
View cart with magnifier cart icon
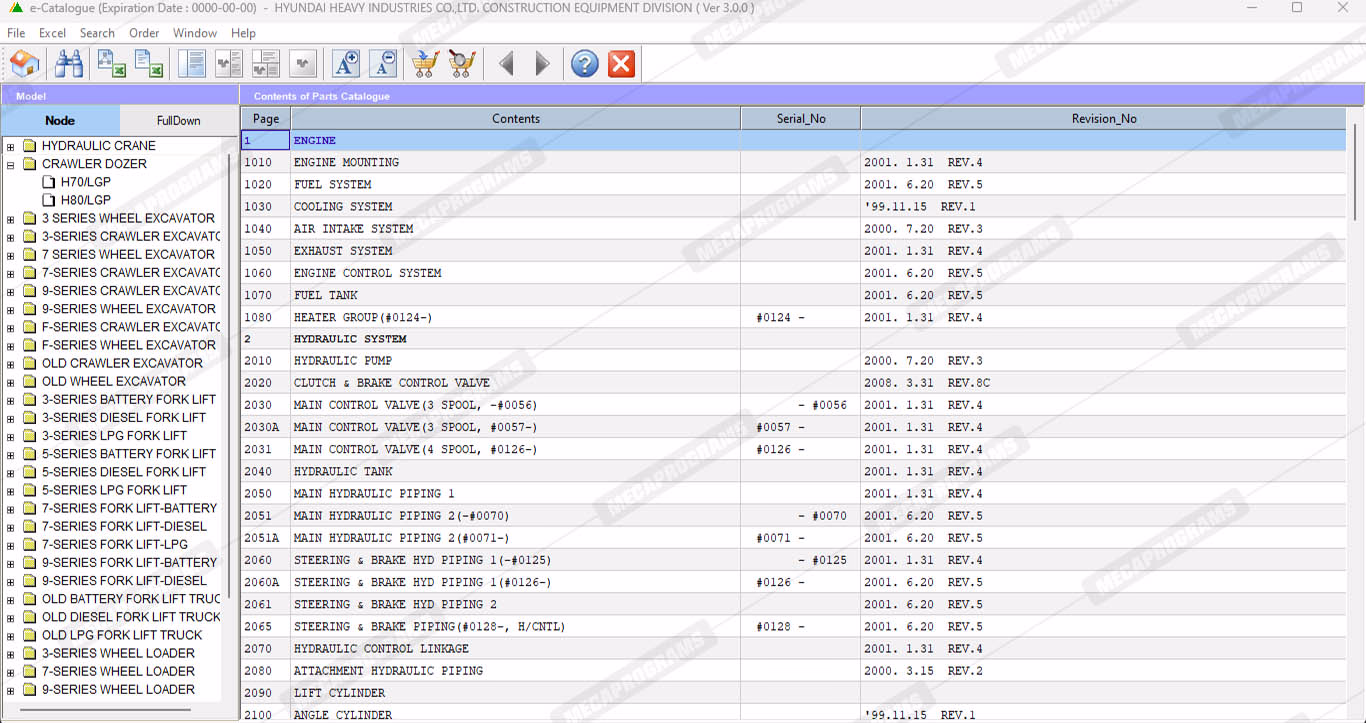point(461,64)
